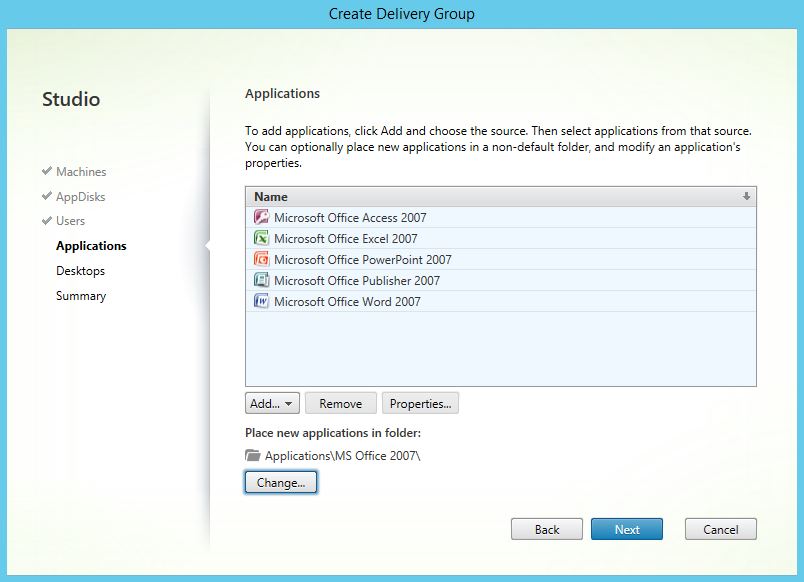Click the checkmark icon next to AppDisks

point(47,196)
